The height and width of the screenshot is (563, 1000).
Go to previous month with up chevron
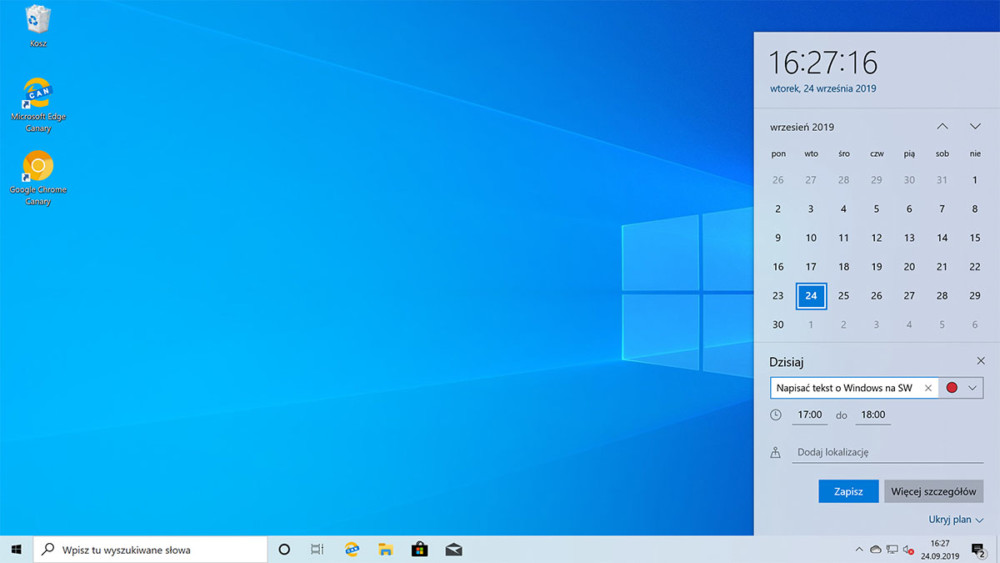(x=942, y=126)
